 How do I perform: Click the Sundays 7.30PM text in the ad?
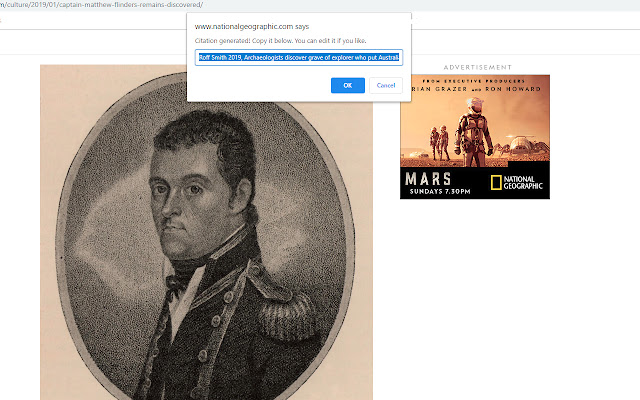coord(440,191)
